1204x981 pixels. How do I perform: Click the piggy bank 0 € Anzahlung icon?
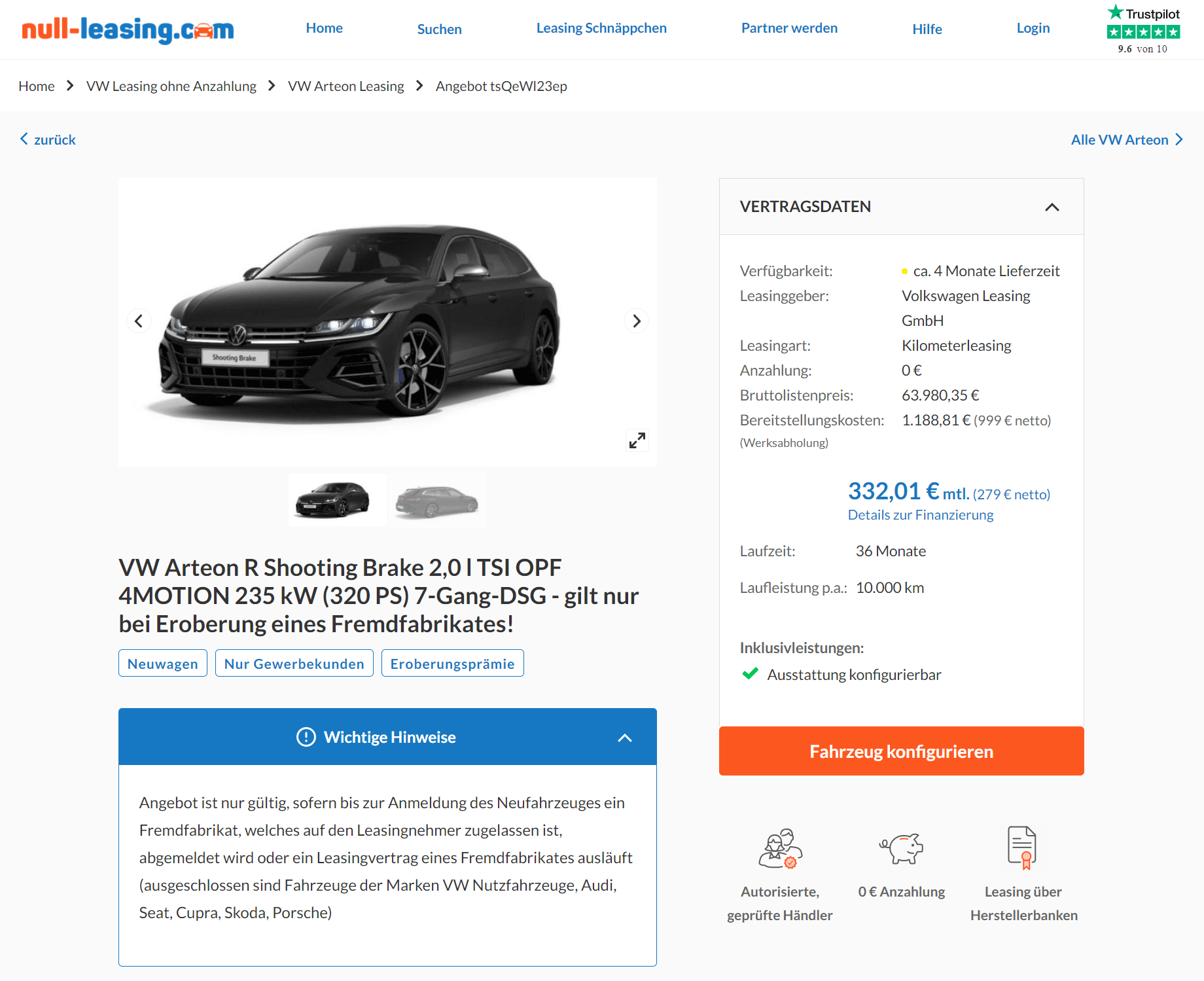coord(901,849)
